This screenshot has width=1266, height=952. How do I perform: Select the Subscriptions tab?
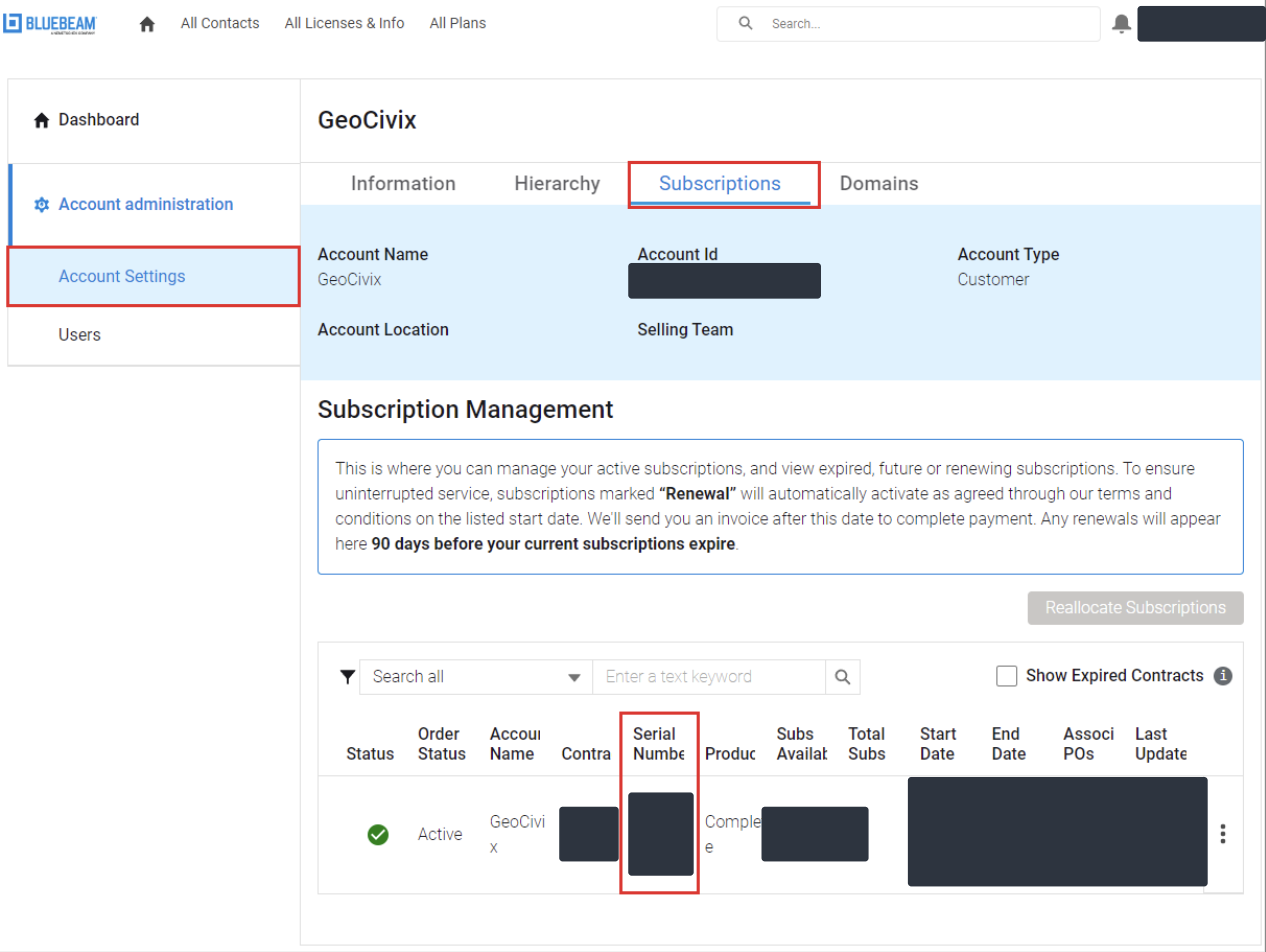coord(720,184)
